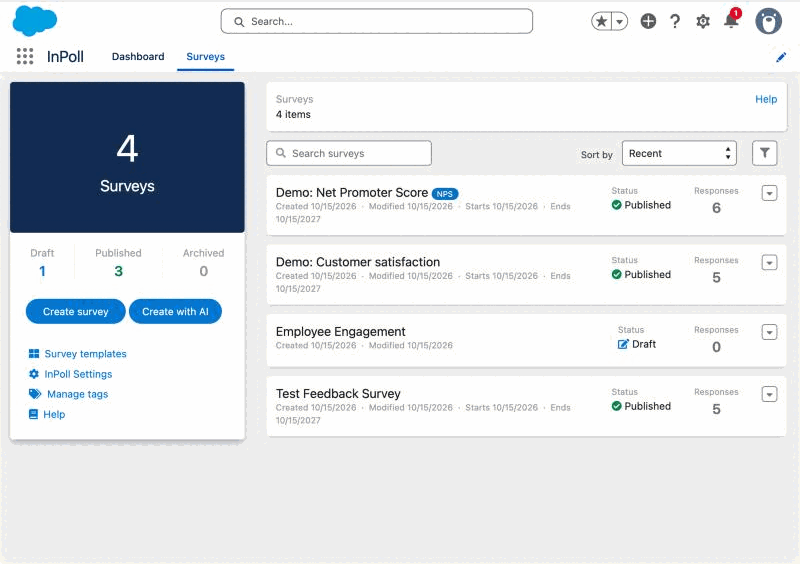
Task: Click responses count 5 for Customer satisfaction
Action: click(716, 277)
